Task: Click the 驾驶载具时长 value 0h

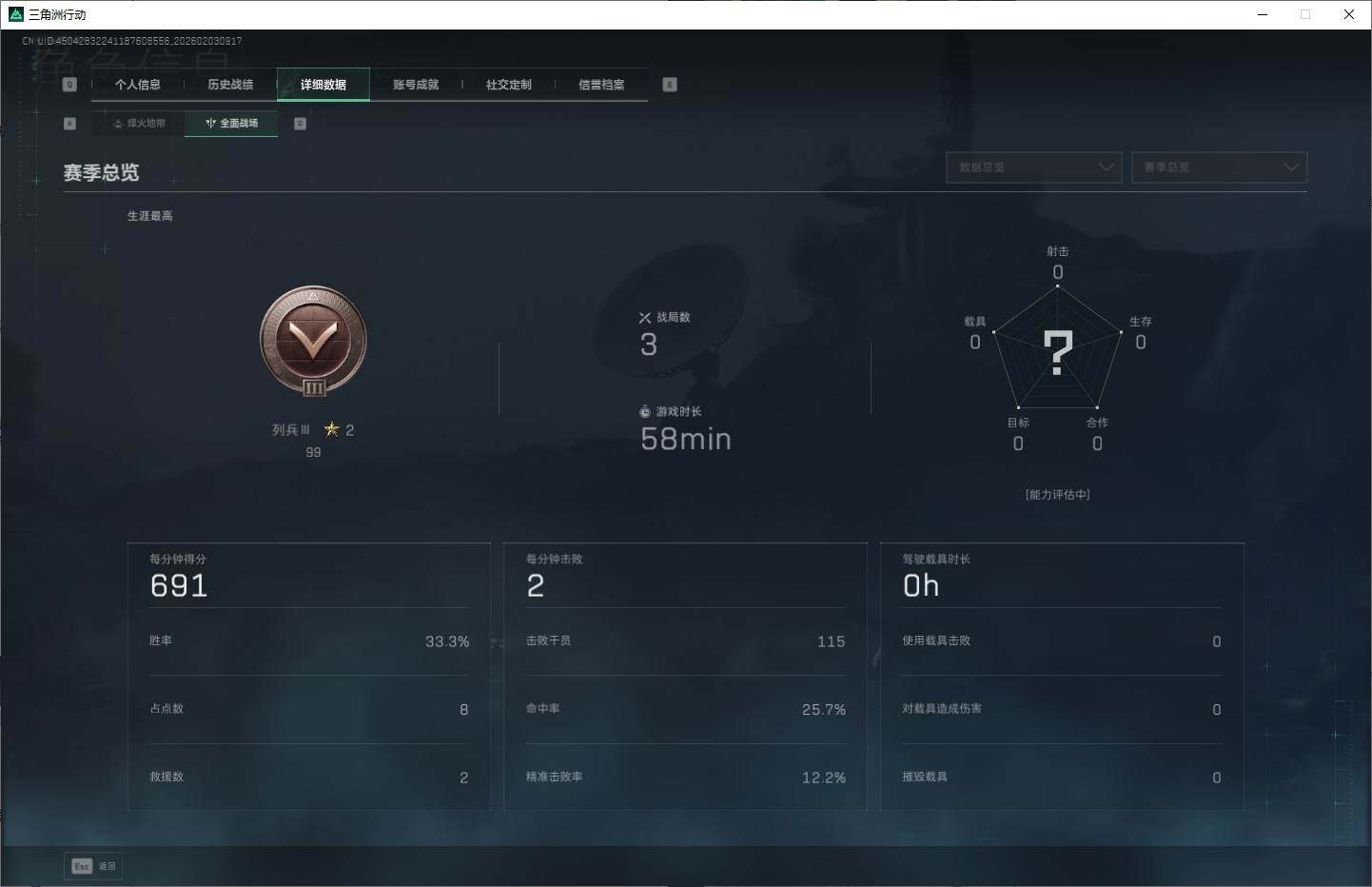Action: 921,585
